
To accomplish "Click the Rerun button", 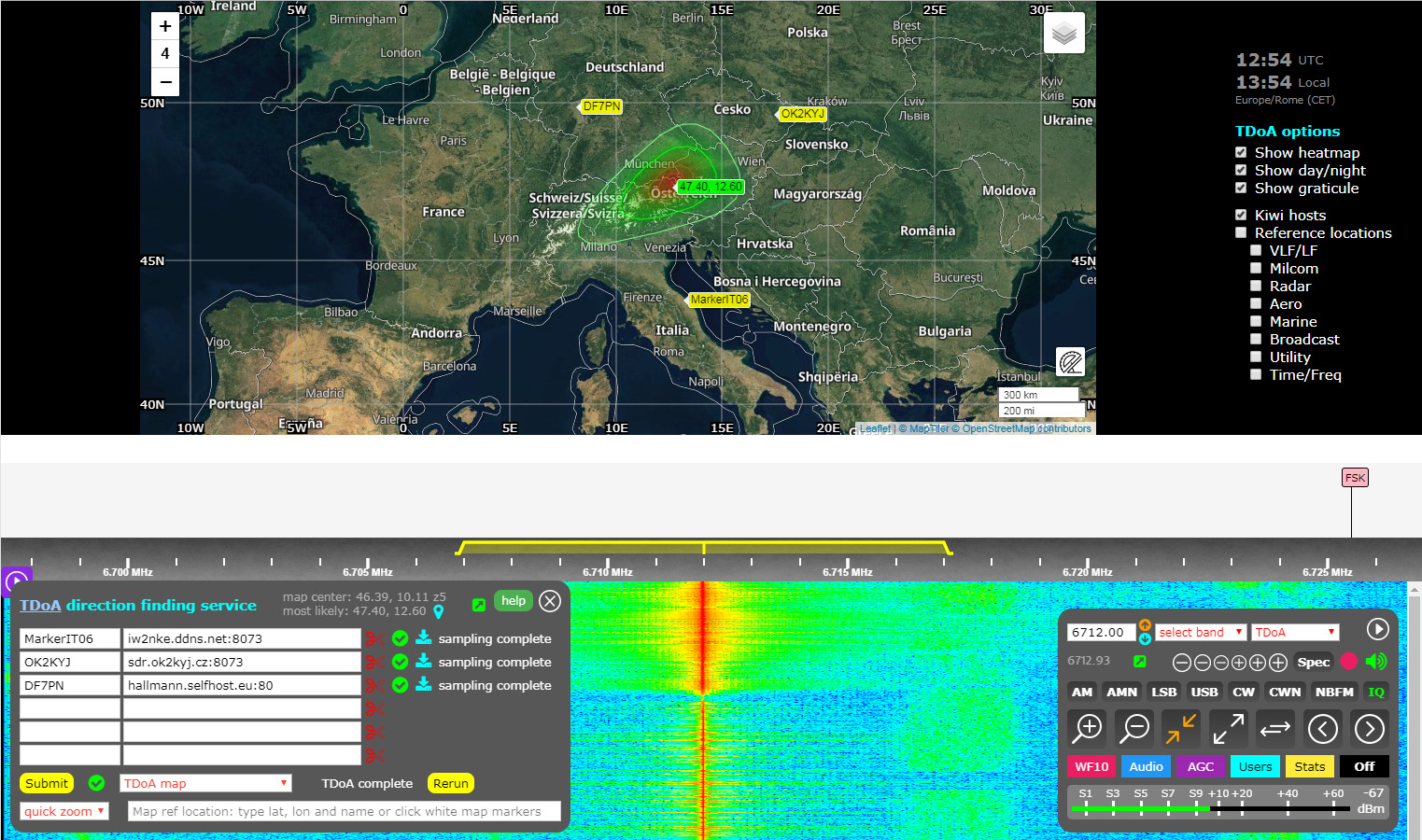I will tap(451, 783).
